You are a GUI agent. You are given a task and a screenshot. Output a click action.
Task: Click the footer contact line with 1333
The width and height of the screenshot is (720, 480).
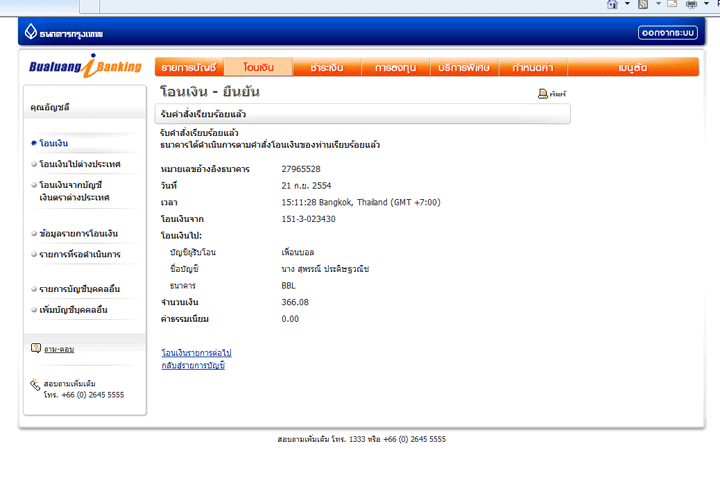pos(361,439)
